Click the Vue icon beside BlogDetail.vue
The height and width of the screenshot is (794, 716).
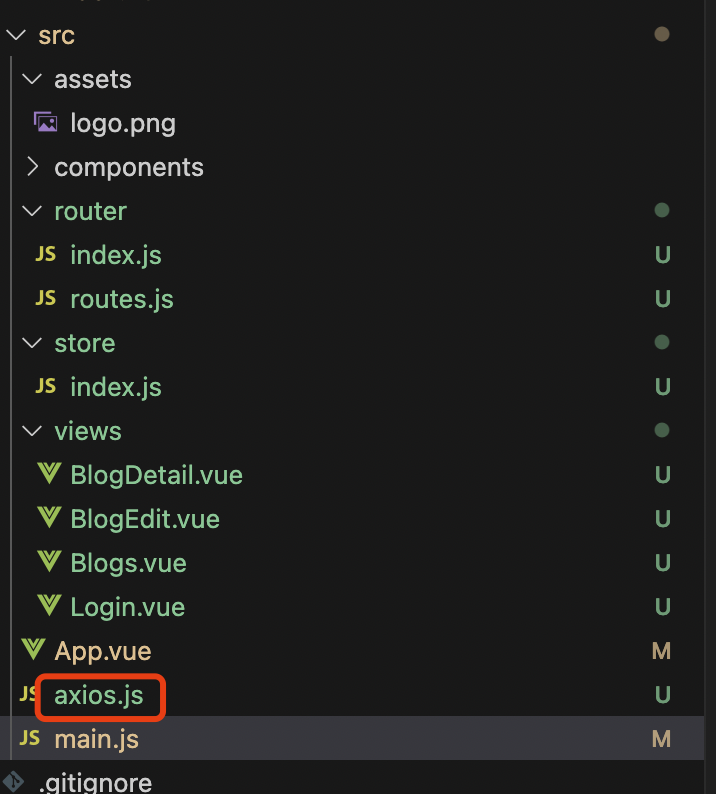coord(47,475)
